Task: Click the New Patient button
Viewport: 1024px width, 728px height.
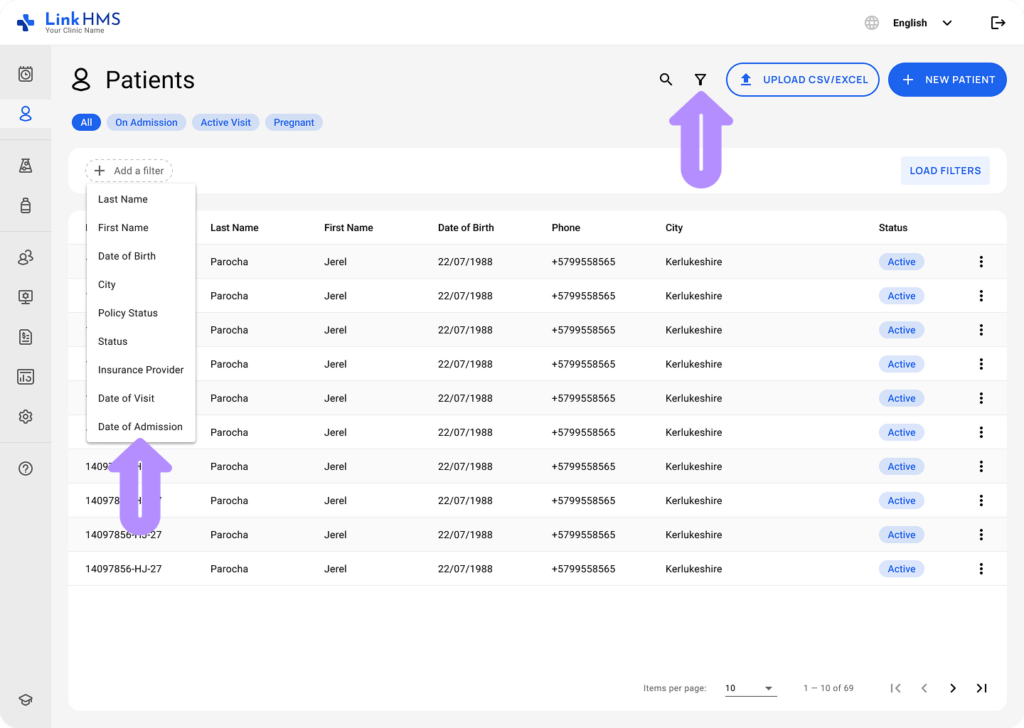Action: pyautogui.click(x=947, y=80)
